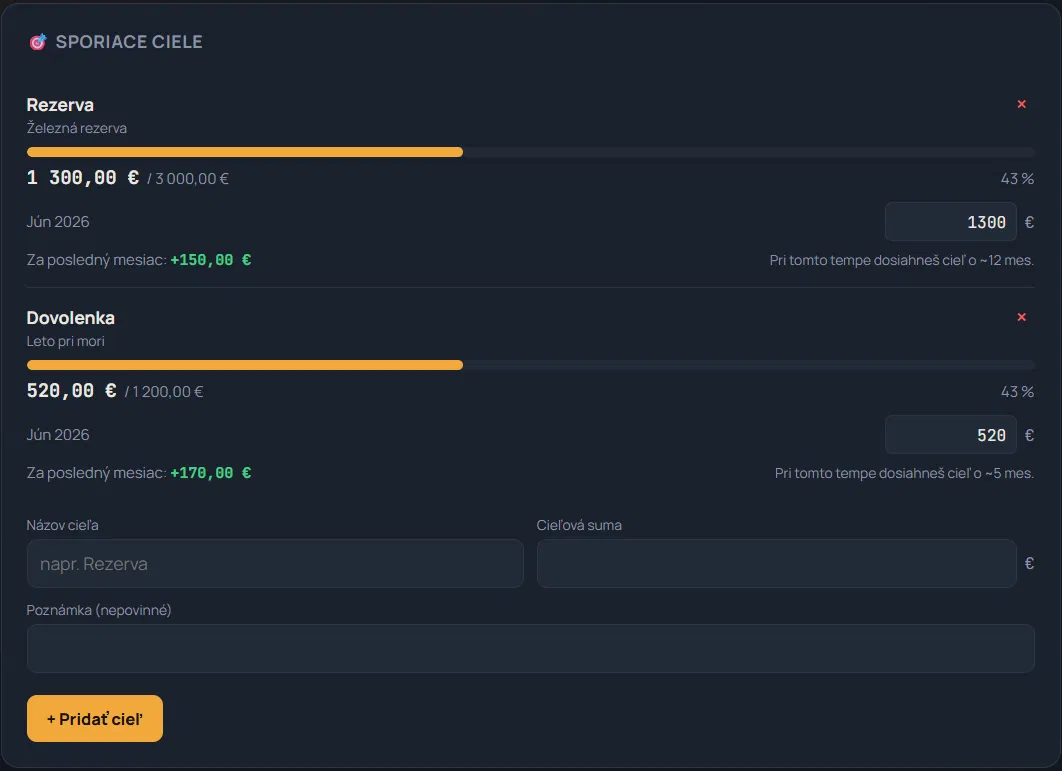Screen dimensions: 1062x771
Task: Focus the Cieľová suma input field
Action: tap(776, 564)
